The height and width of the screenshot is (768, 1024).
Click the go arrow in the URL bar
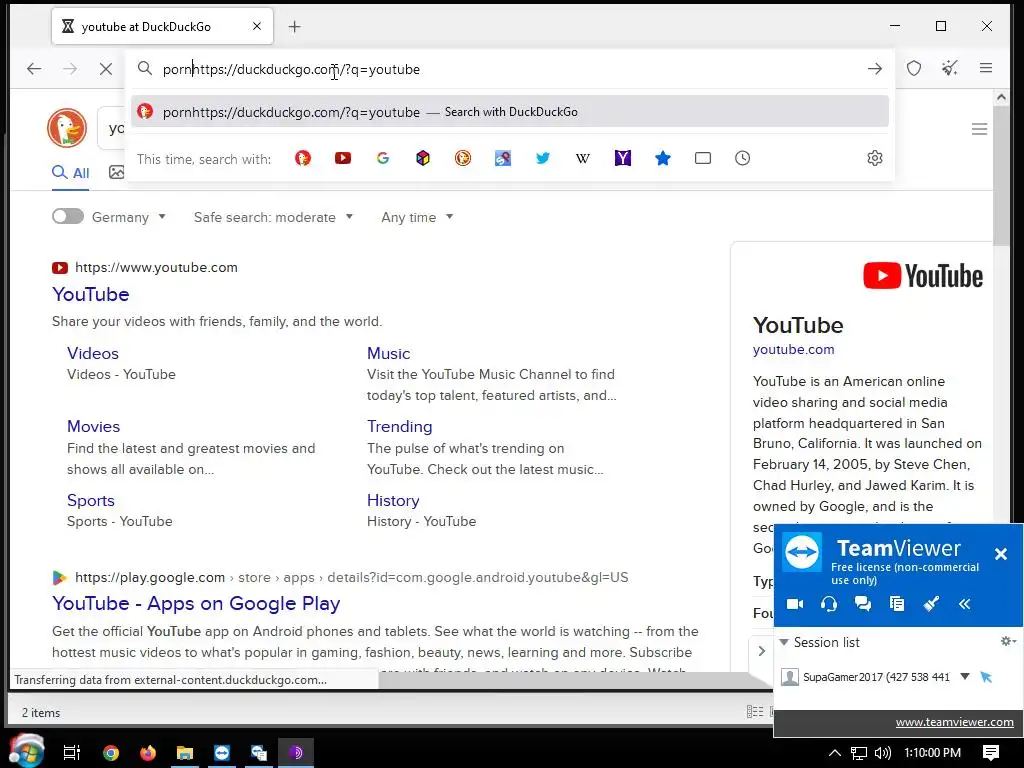tap(874, 69)
